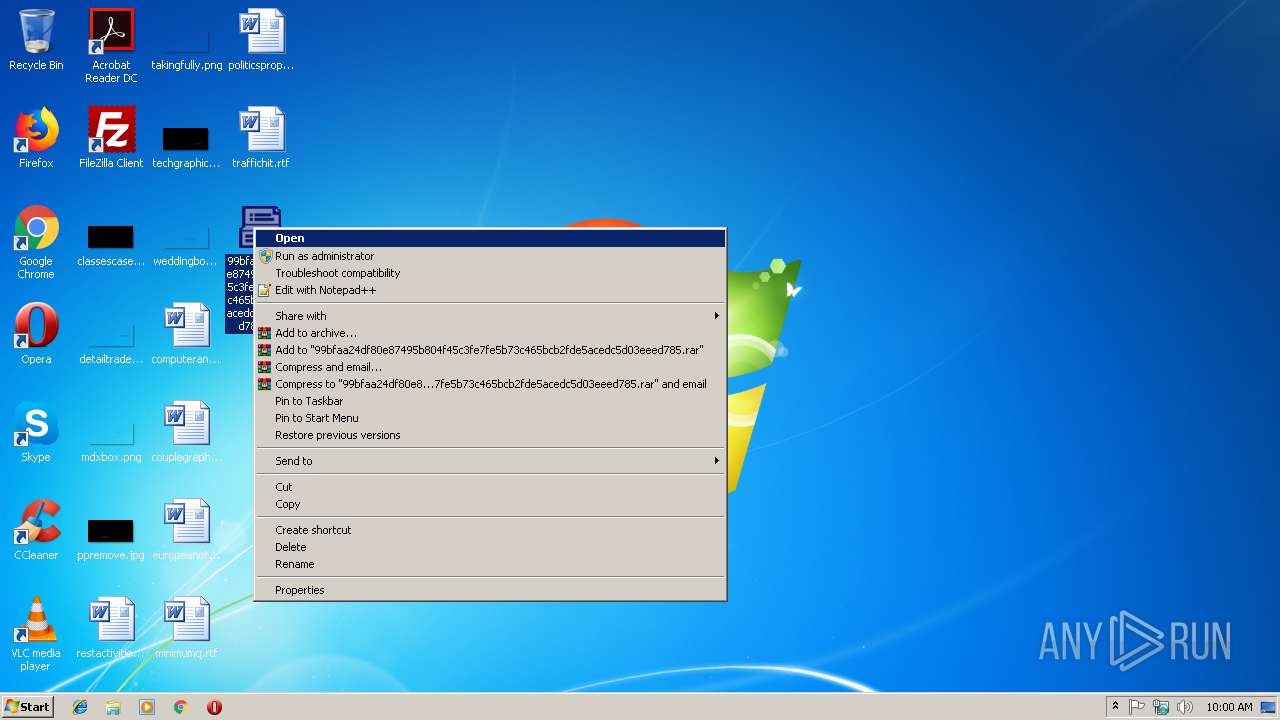The height and width of the screenshot is (720, 1280).
Task: Open Action Center flag icon
Action: point(1137,707)
